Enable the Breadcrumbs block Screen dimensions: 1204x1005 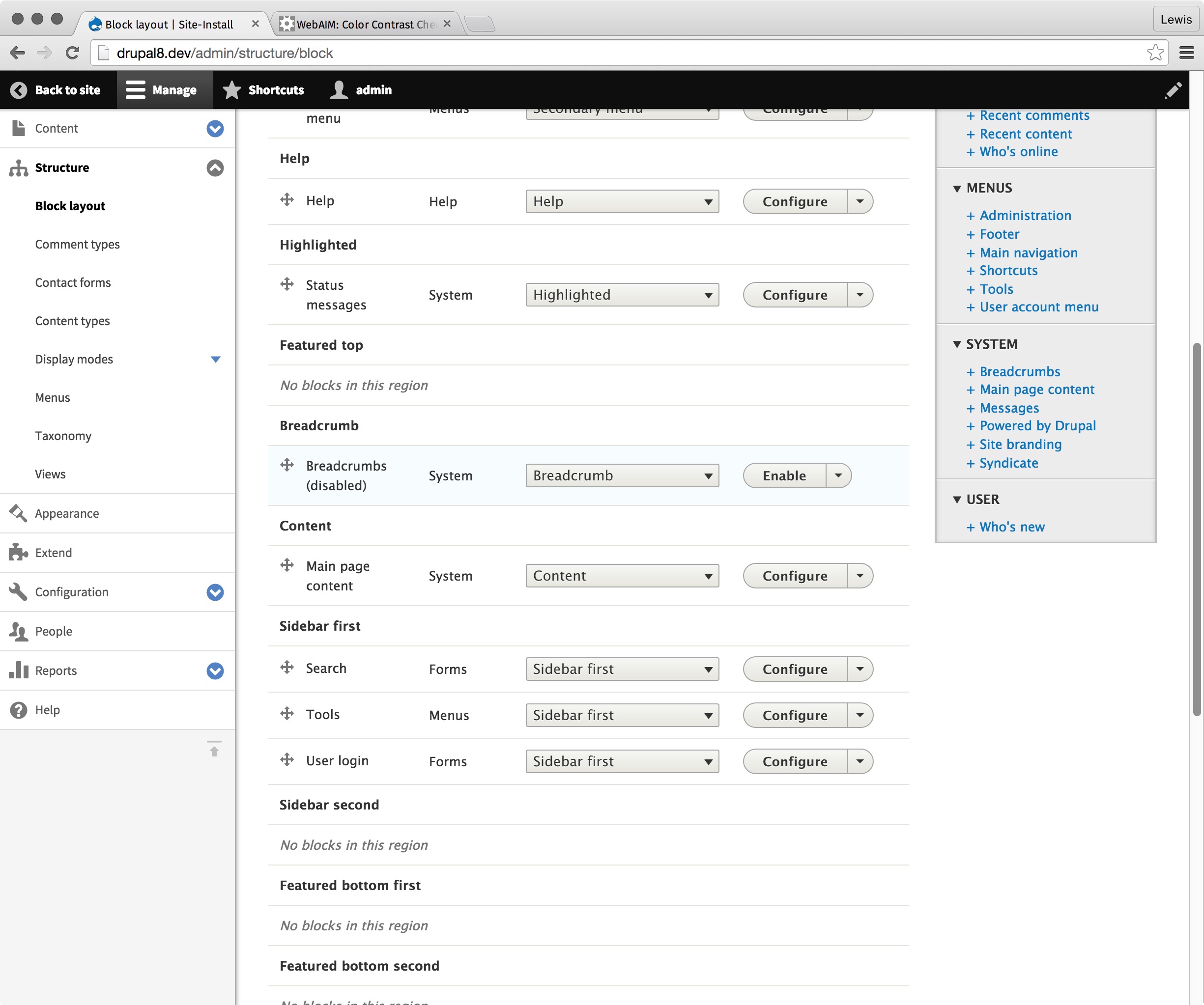(784, 475)
